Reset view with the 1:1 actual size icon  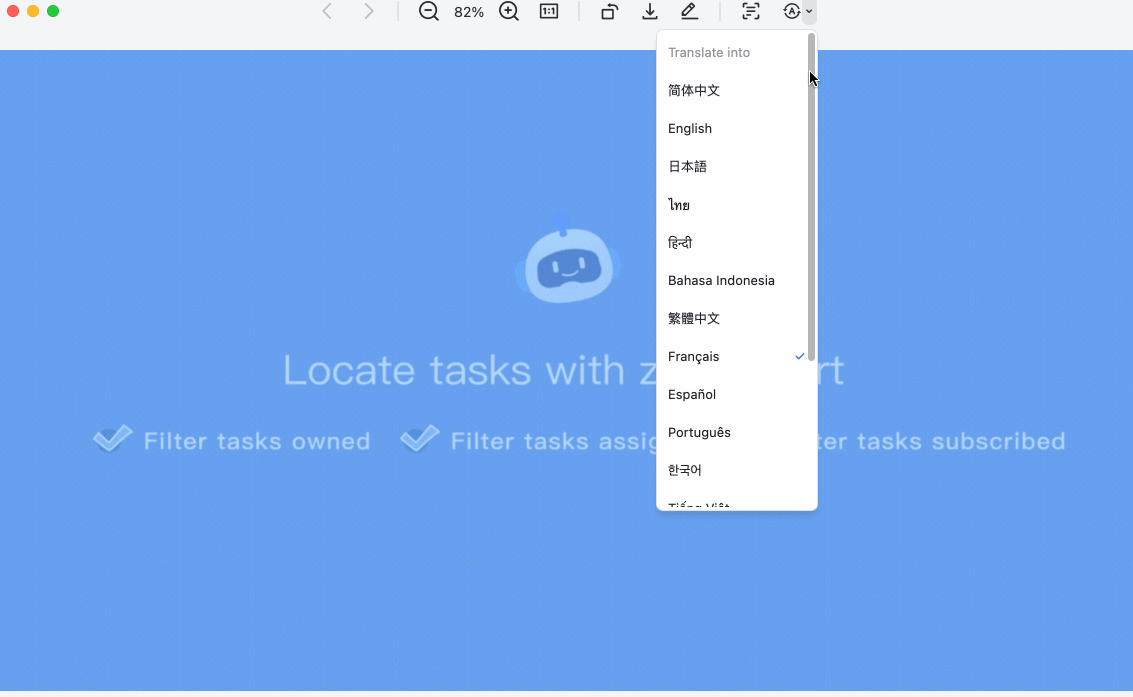click(x=548, y=12)
